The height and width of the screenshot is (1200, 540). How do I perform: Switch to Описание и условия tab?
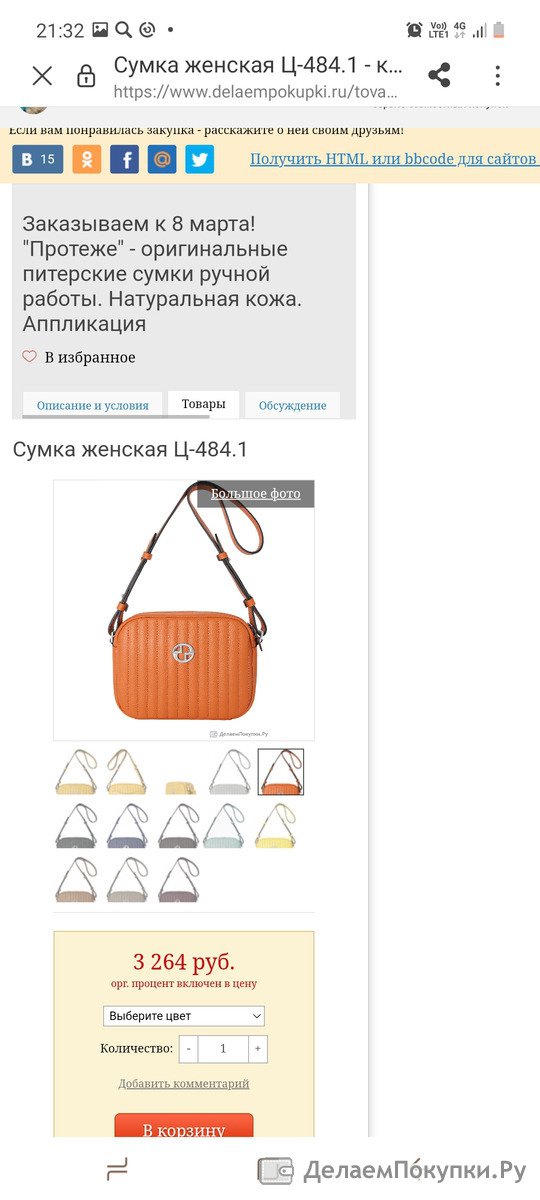click(92, 405)
